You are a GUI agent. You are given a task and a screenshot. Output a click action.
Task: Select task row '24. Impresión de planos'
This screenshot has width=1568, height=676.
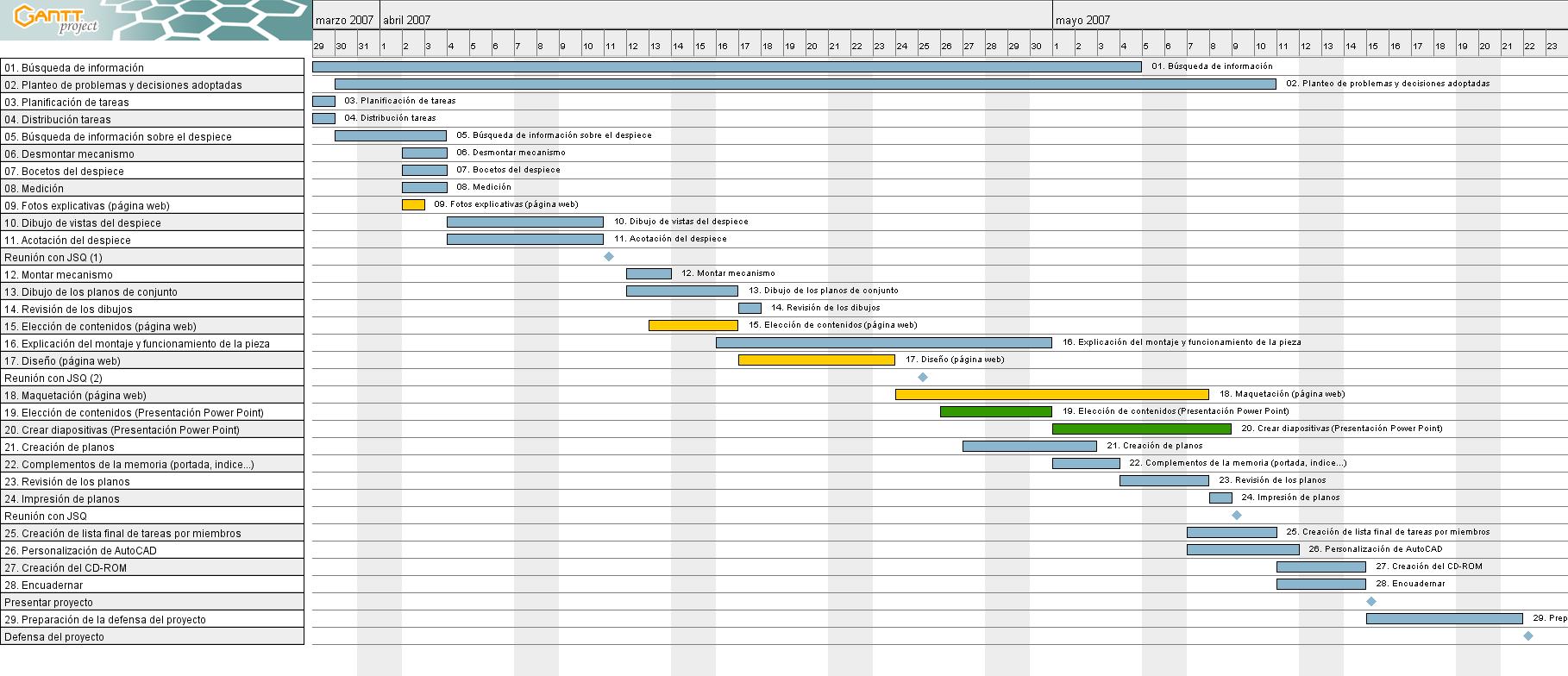tap(152, 498)
